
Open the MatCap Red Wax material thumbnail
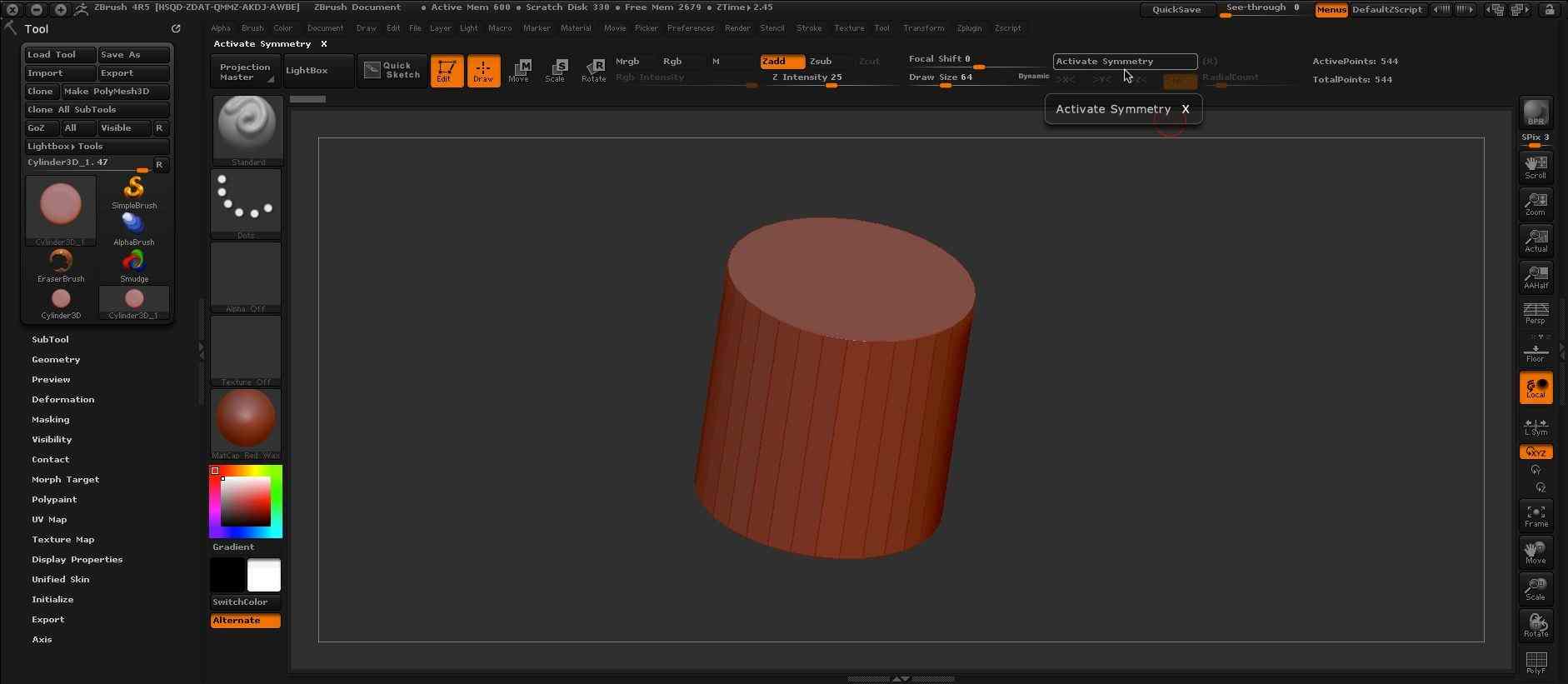click(x=246, y=419)
